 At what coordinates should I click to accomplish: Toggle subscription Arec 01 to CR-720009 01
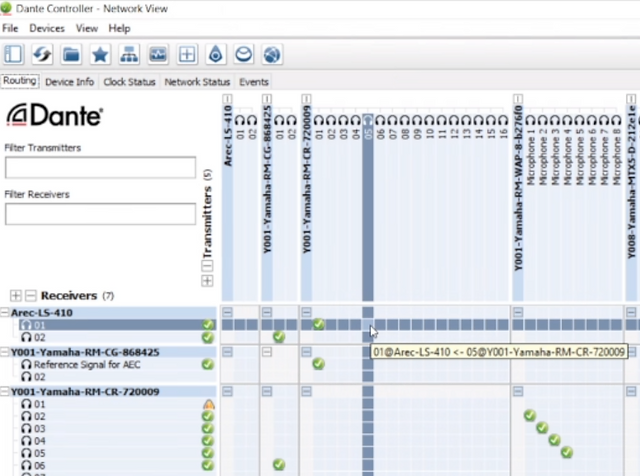point(319,325)
